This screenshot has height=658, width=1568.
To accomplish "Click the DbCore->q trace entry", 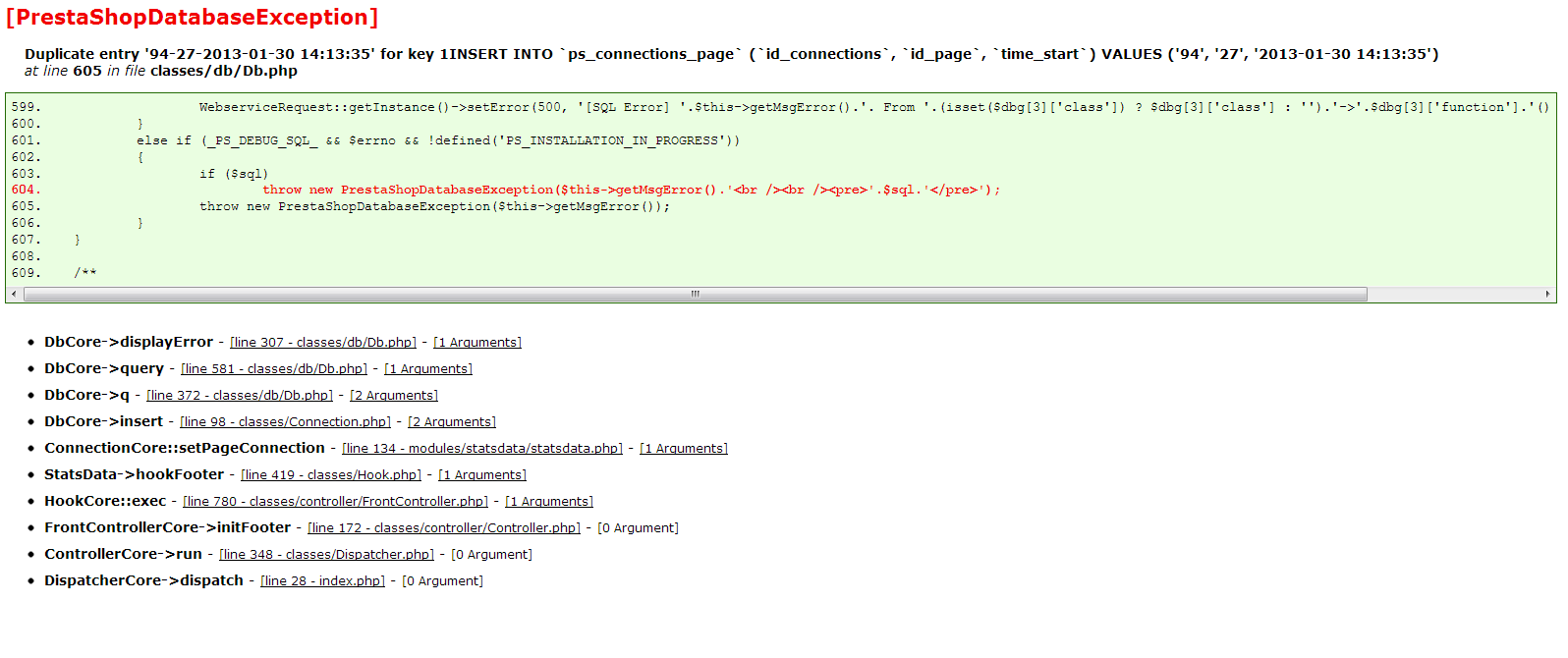I will [x=86, y=395].
